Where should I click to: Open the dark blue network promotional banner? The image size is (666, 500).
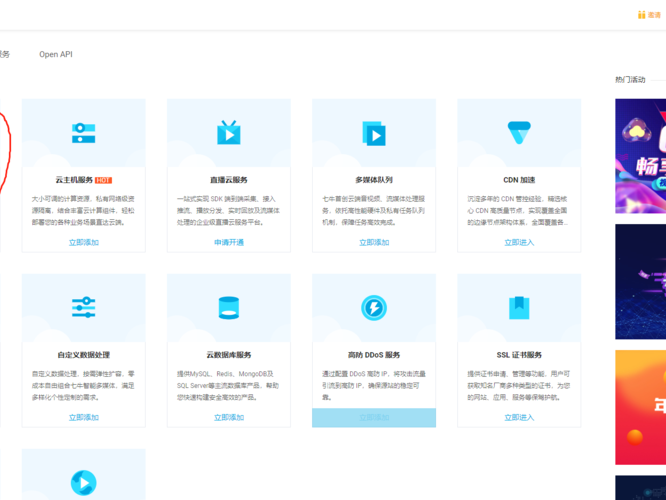point(641,282)
